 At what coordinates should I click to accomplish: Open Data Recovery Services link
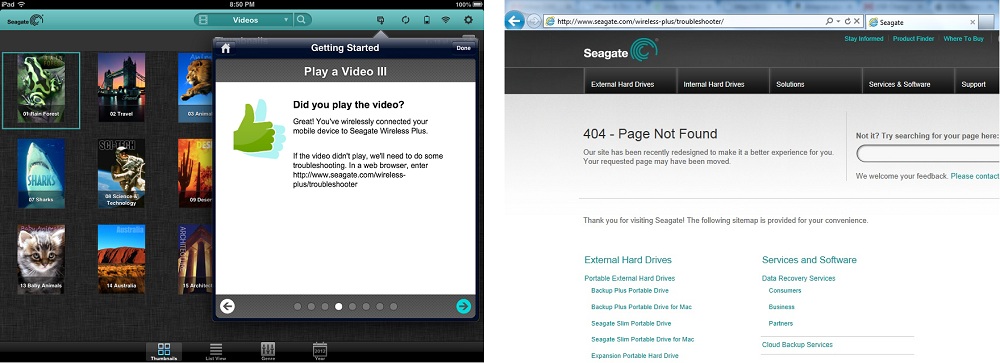click(x=798, y=278)
